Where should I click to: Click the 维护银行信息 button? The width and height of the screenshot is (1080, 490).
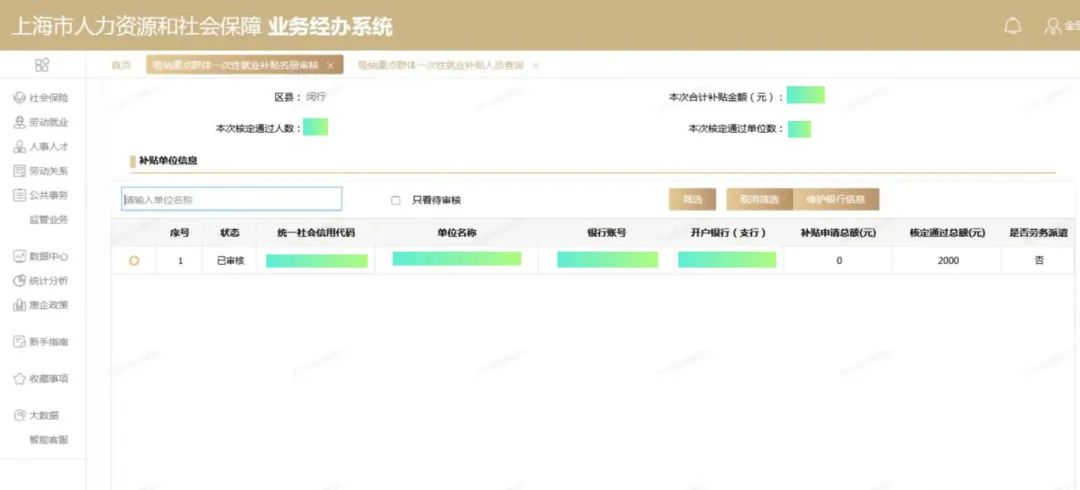pos(836,199)
